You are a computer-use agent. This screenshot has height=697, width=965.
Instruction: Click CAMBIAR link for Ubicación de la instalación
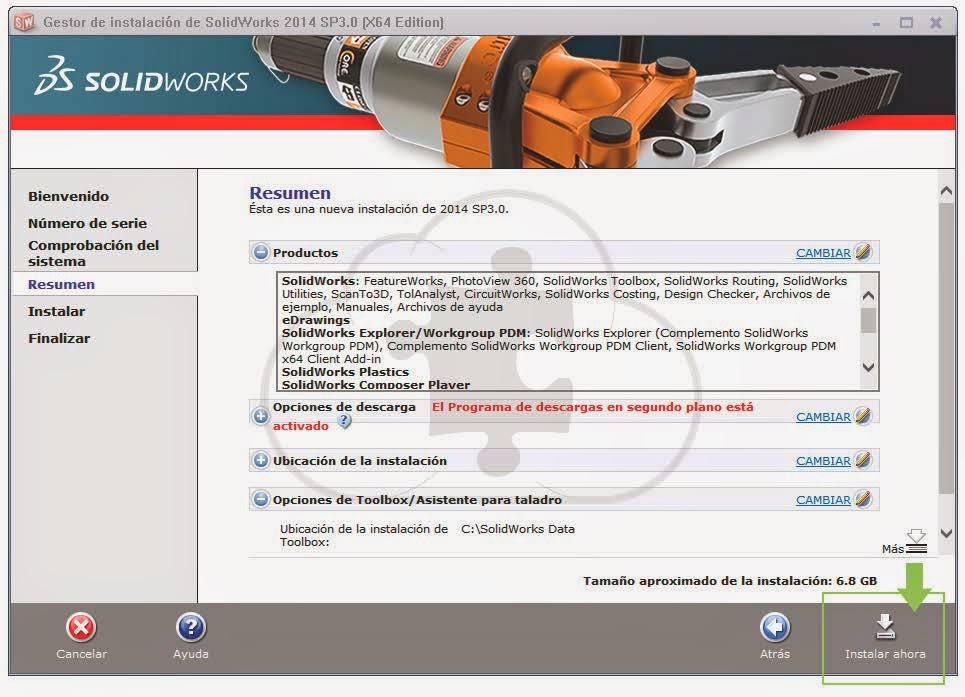(x=823, y=461)
